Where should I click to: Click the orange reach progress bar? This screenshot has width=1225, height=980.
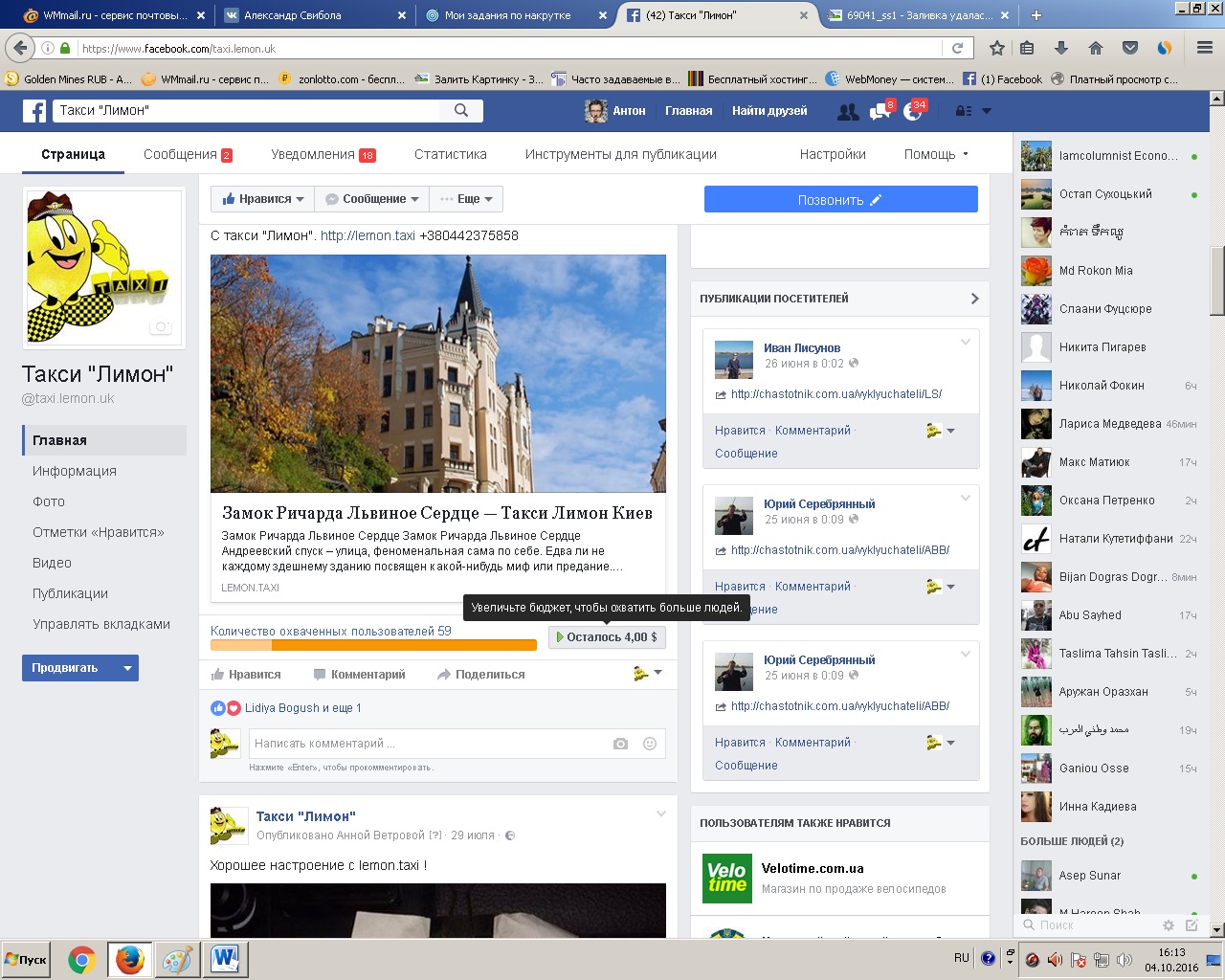(373, 645)
